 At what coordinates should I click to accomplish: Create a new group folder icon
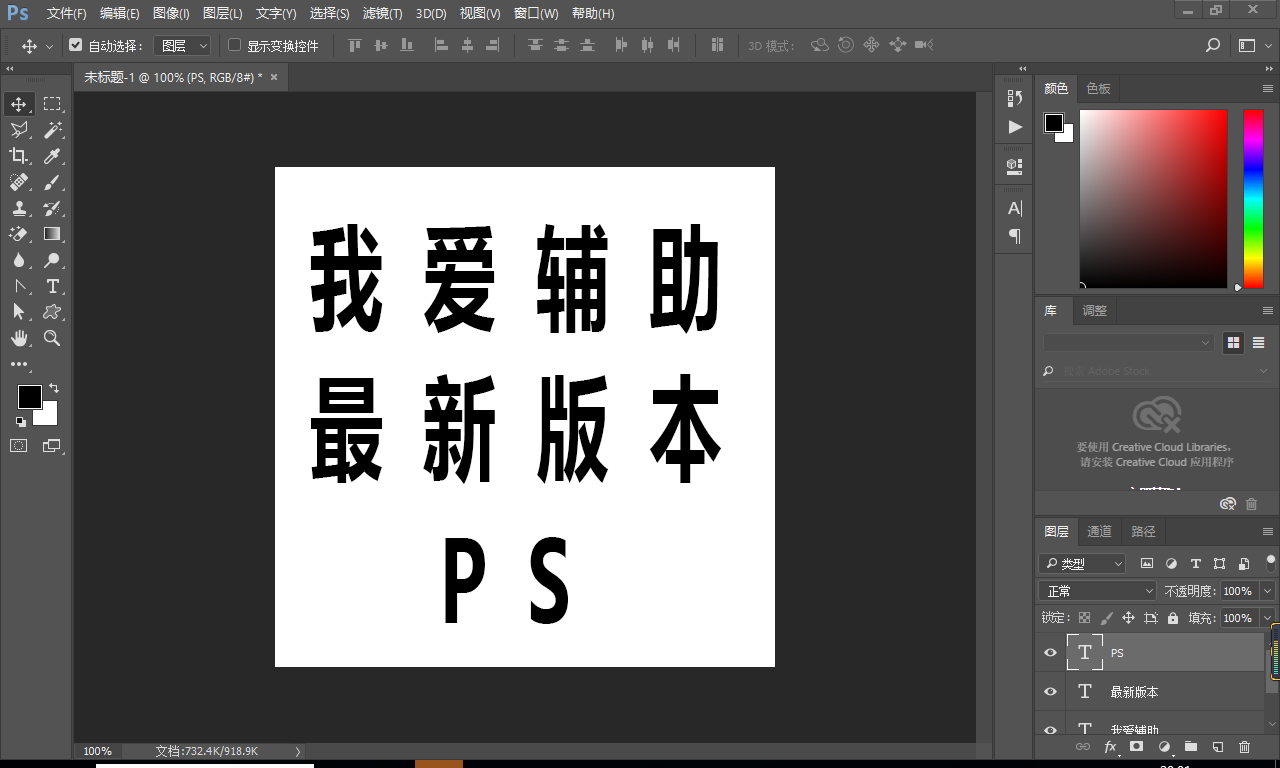coord(1190,747)
